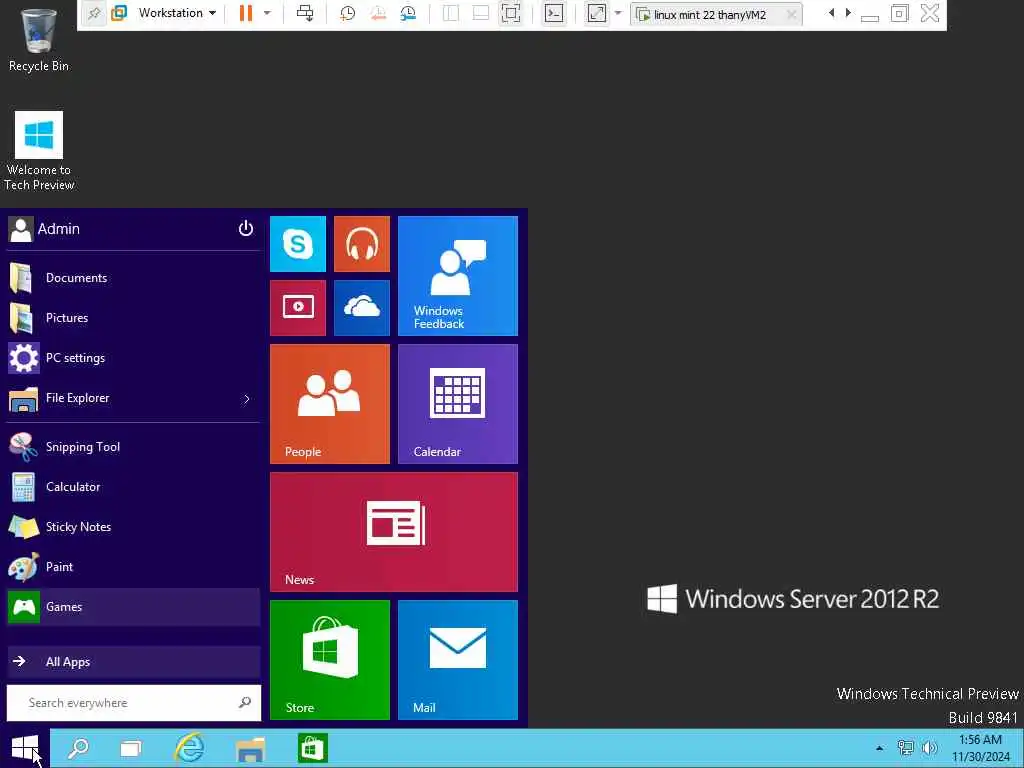Image resolution: width=1024 pixels, height=768 pixels.
Task: Close the linux mint 22 thanyVM2 tab
Action: pos(792,14)
